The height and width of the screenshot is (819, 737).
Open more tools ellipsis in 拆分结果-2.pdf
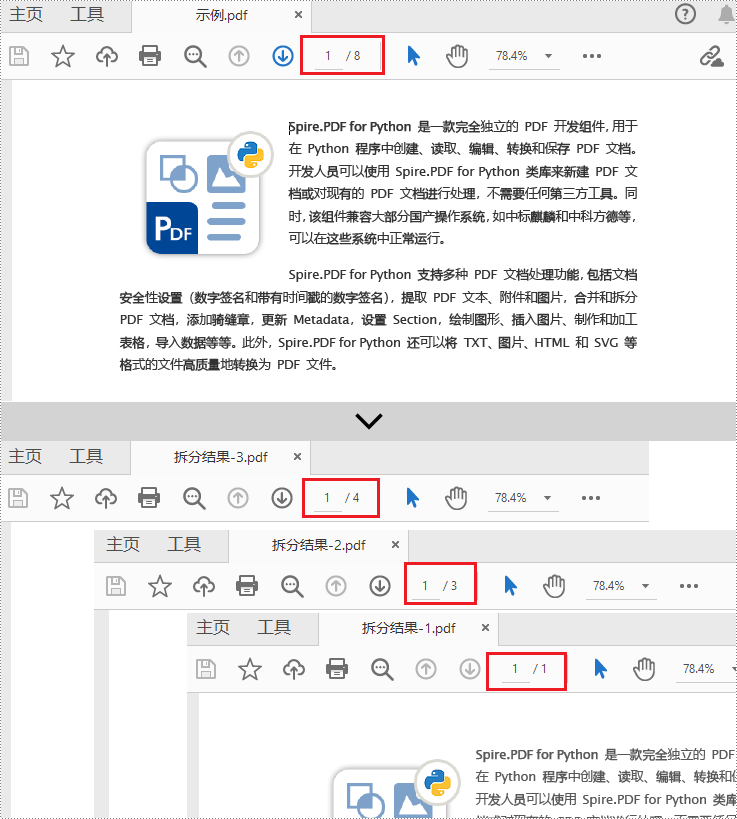[x=689, y=586]
